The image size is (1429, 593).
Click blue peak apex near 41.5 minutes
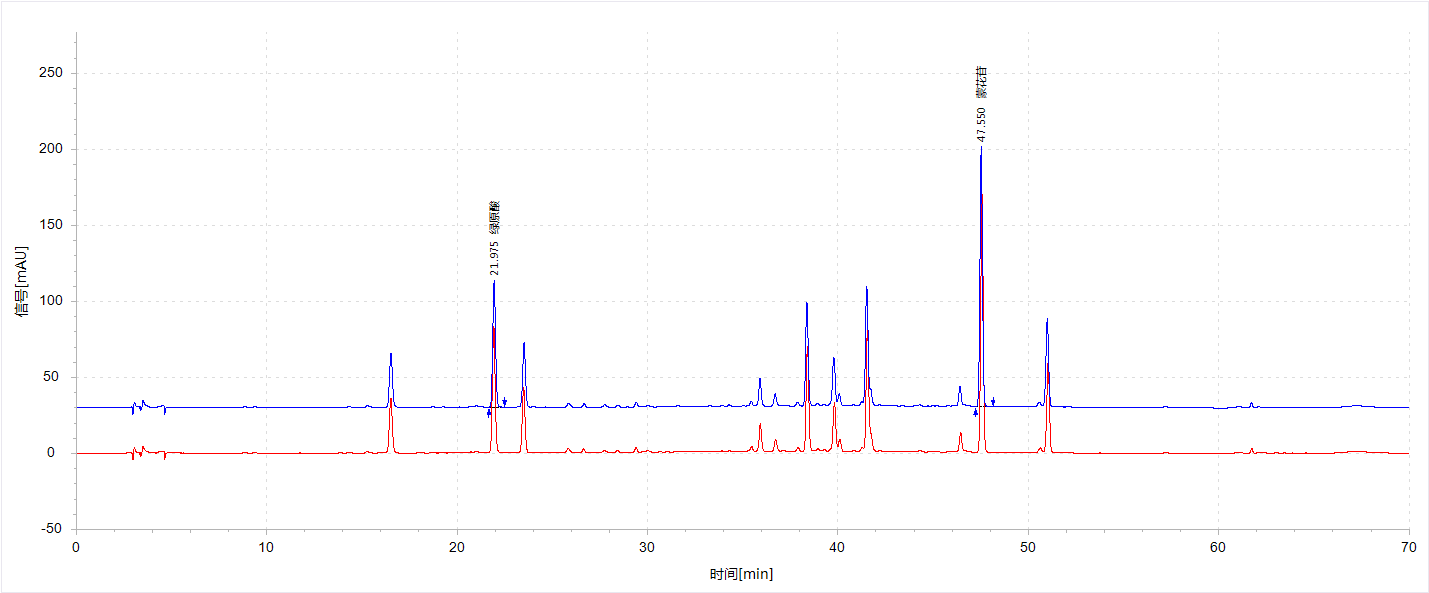(x=867, y=289)
